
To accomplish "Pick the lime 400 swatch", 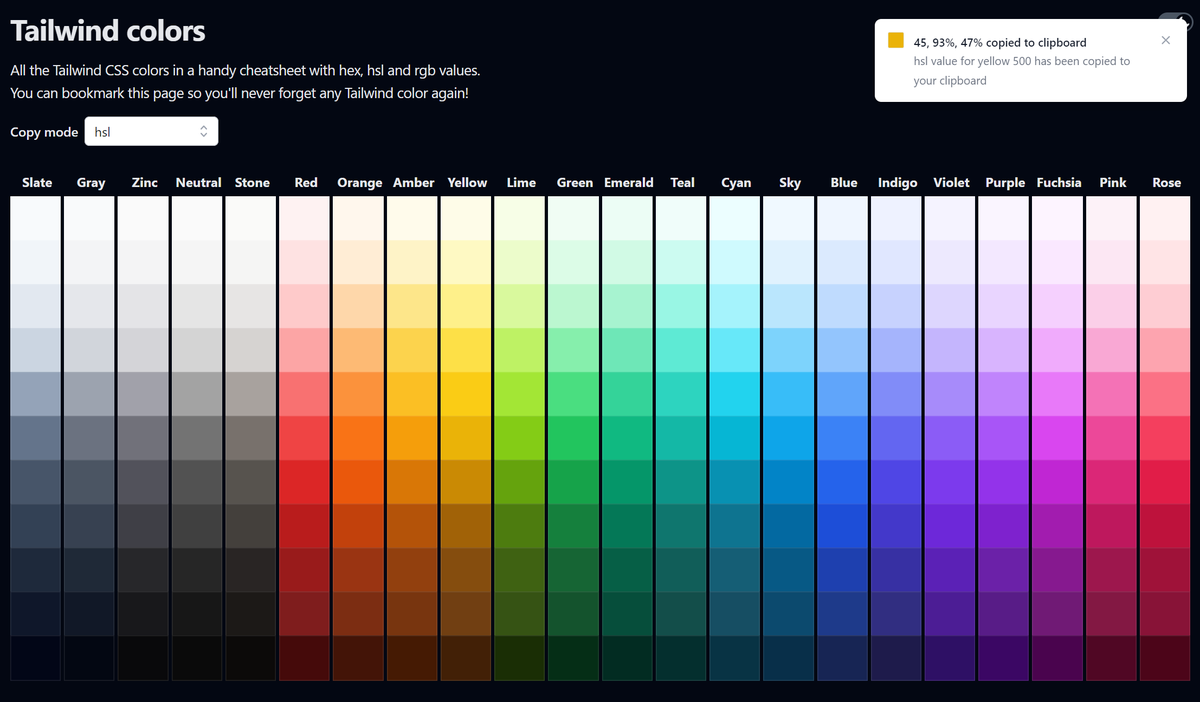I will coord(521,394).
